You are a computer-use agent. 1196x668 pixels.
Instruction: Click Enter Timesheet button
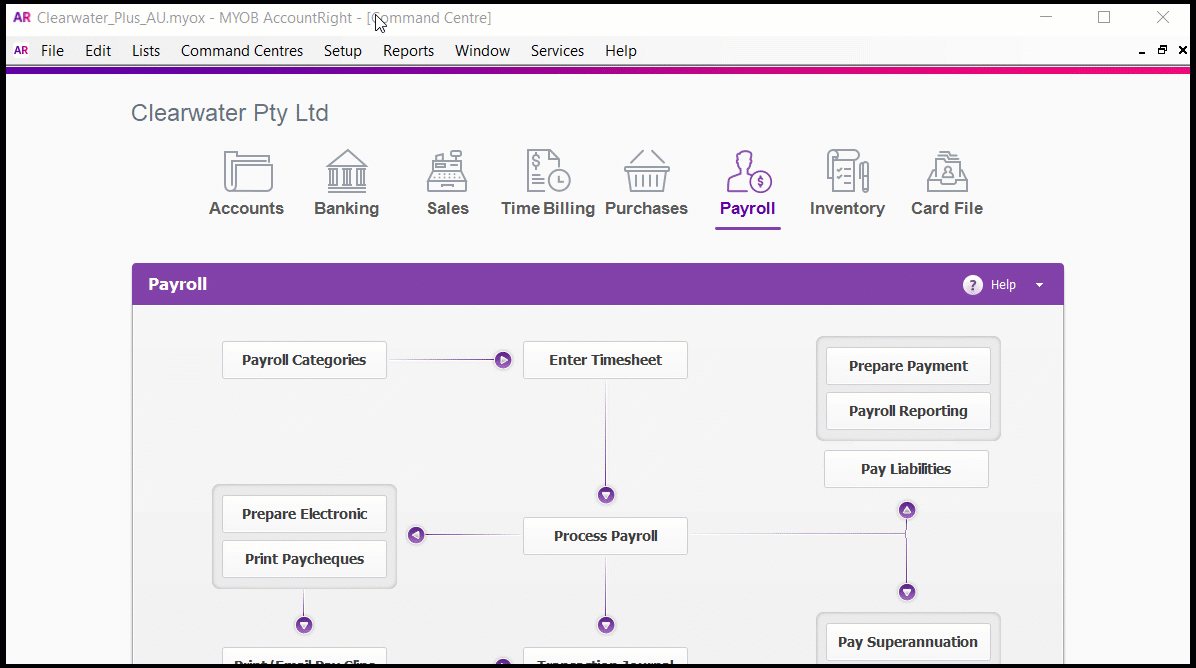click(x=606, y=360)
